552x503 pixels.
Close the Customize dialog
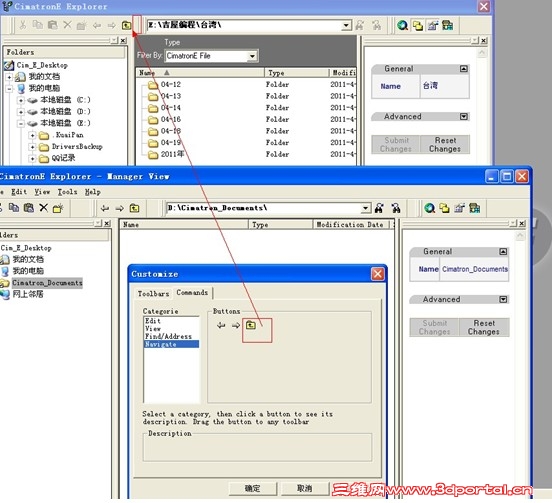[377, 274]
